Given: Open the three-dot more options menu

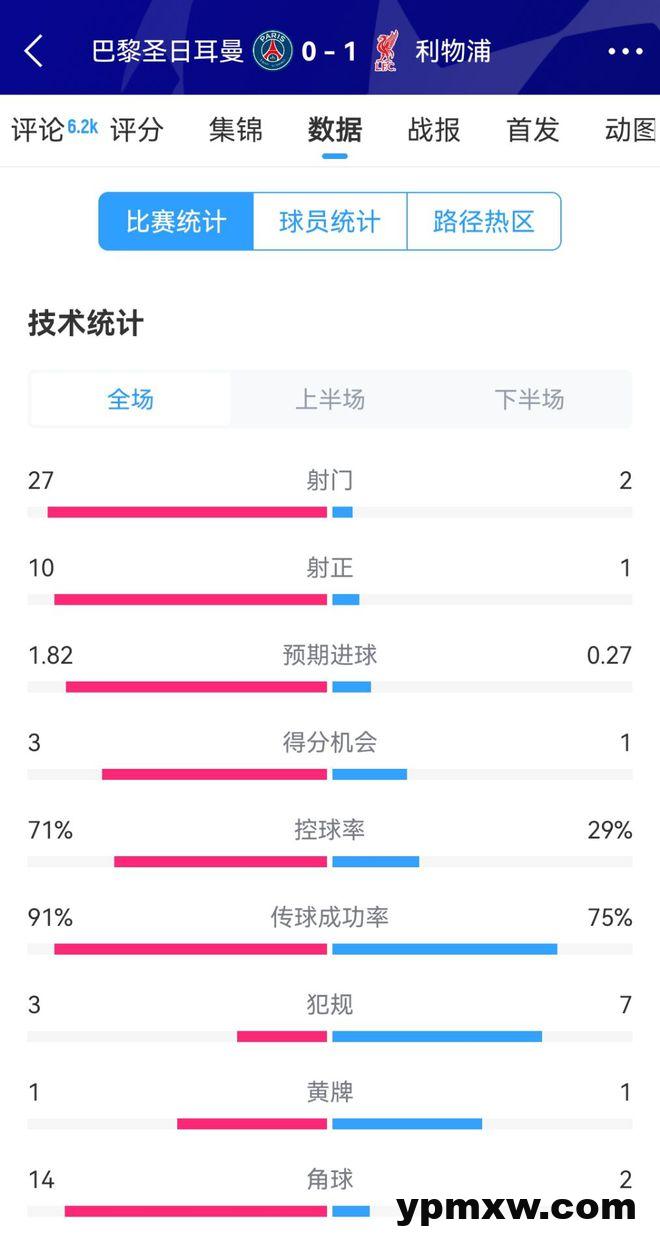Looking at the screenshot, I should click(x=625, y=51).
